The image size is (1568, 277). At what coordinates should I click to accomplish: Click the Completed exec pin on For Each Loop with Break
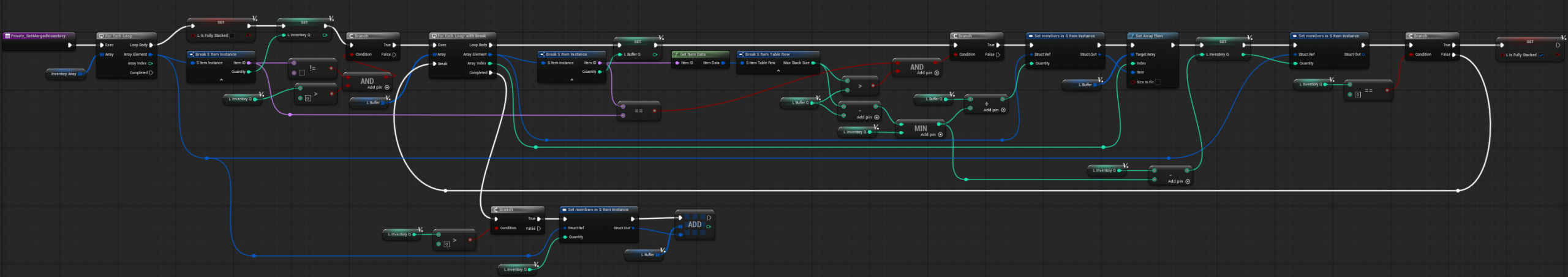[x=491, y=73]
